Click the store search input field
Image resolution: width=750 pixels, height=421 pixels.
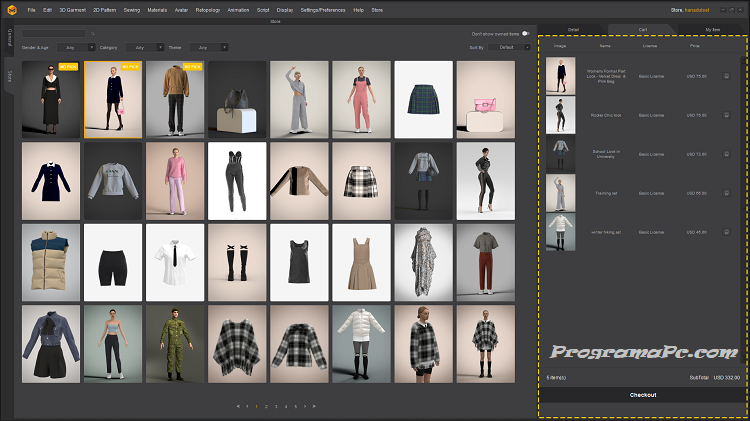click(55, 34)
